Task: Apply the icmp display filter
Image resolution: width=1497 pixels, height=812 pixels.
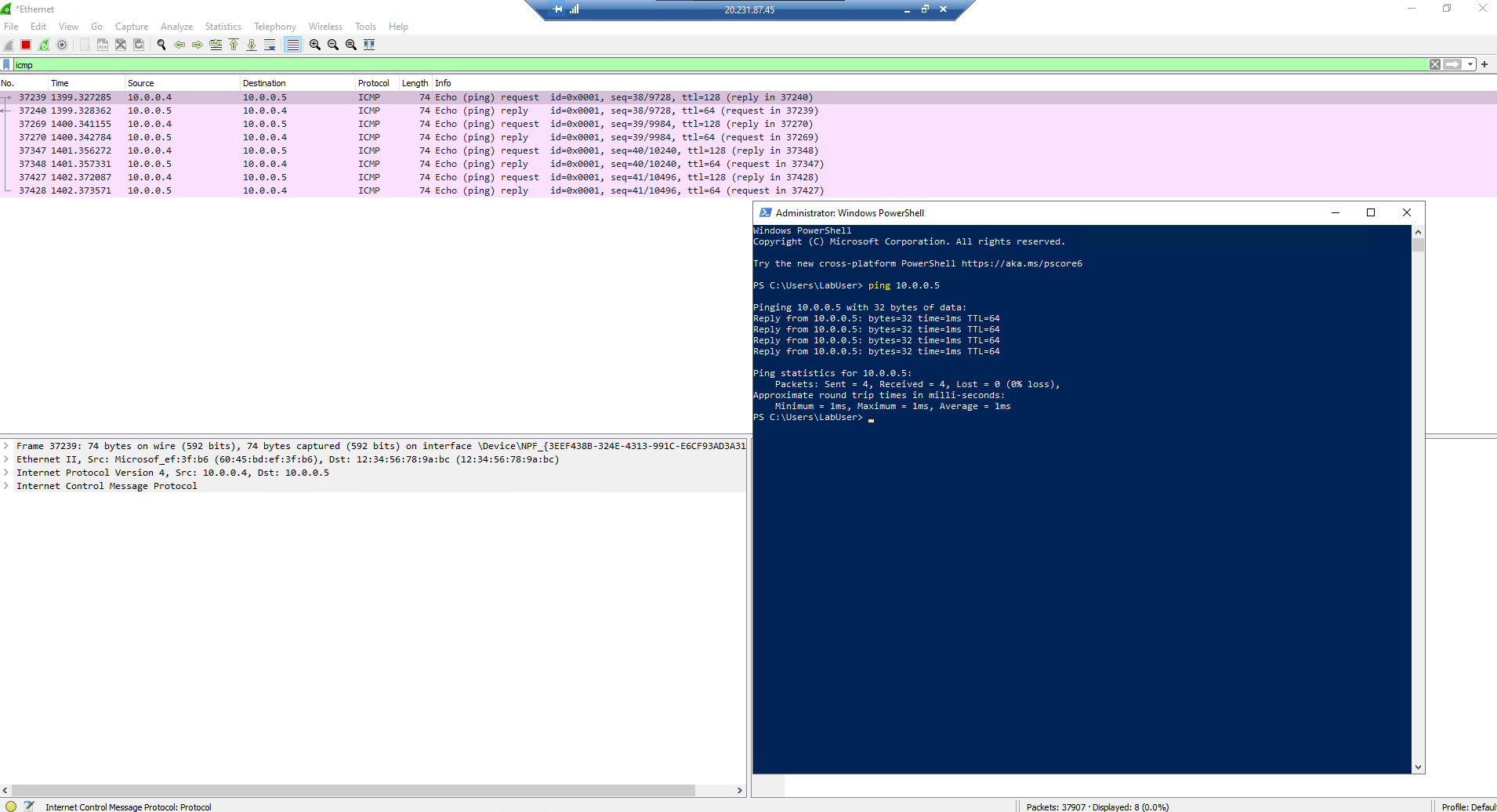Action: (x=1453, y=64)
